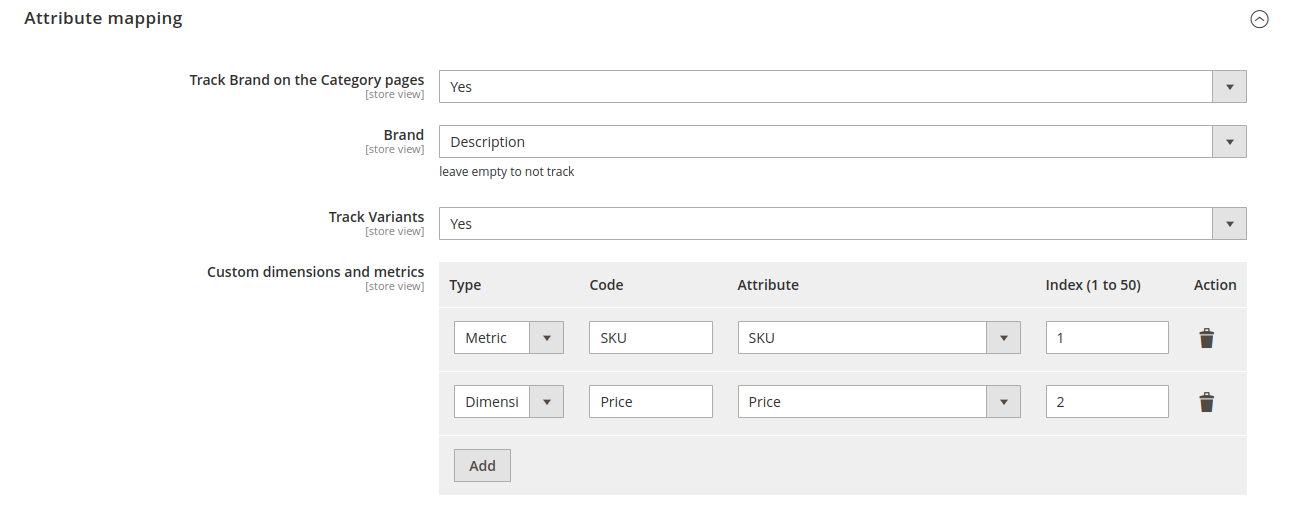Screen dimensions: 1289x517
Task: Open the SKU attribute dropdown
Action: click(879, 338)
